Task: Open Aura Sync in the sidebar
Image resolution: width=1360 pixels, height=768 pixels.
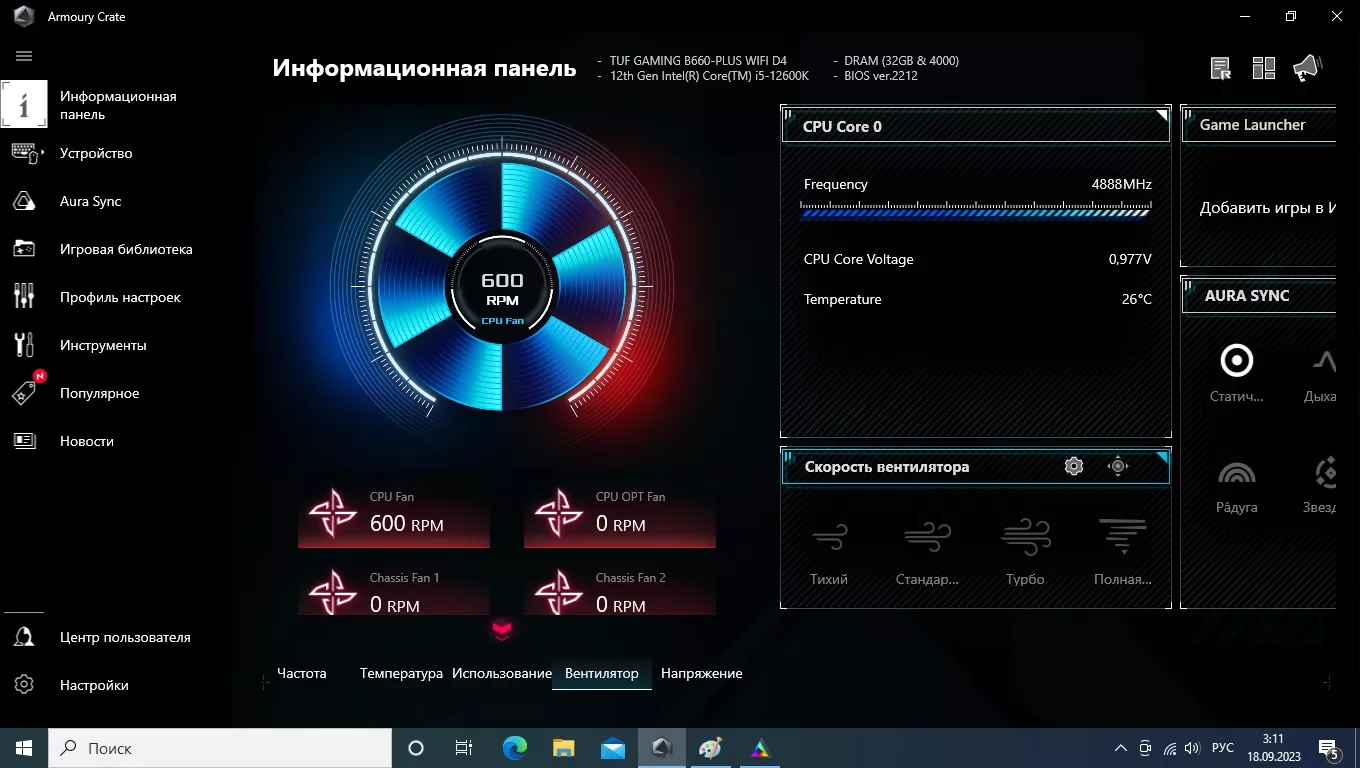Action: click(90, 201)
